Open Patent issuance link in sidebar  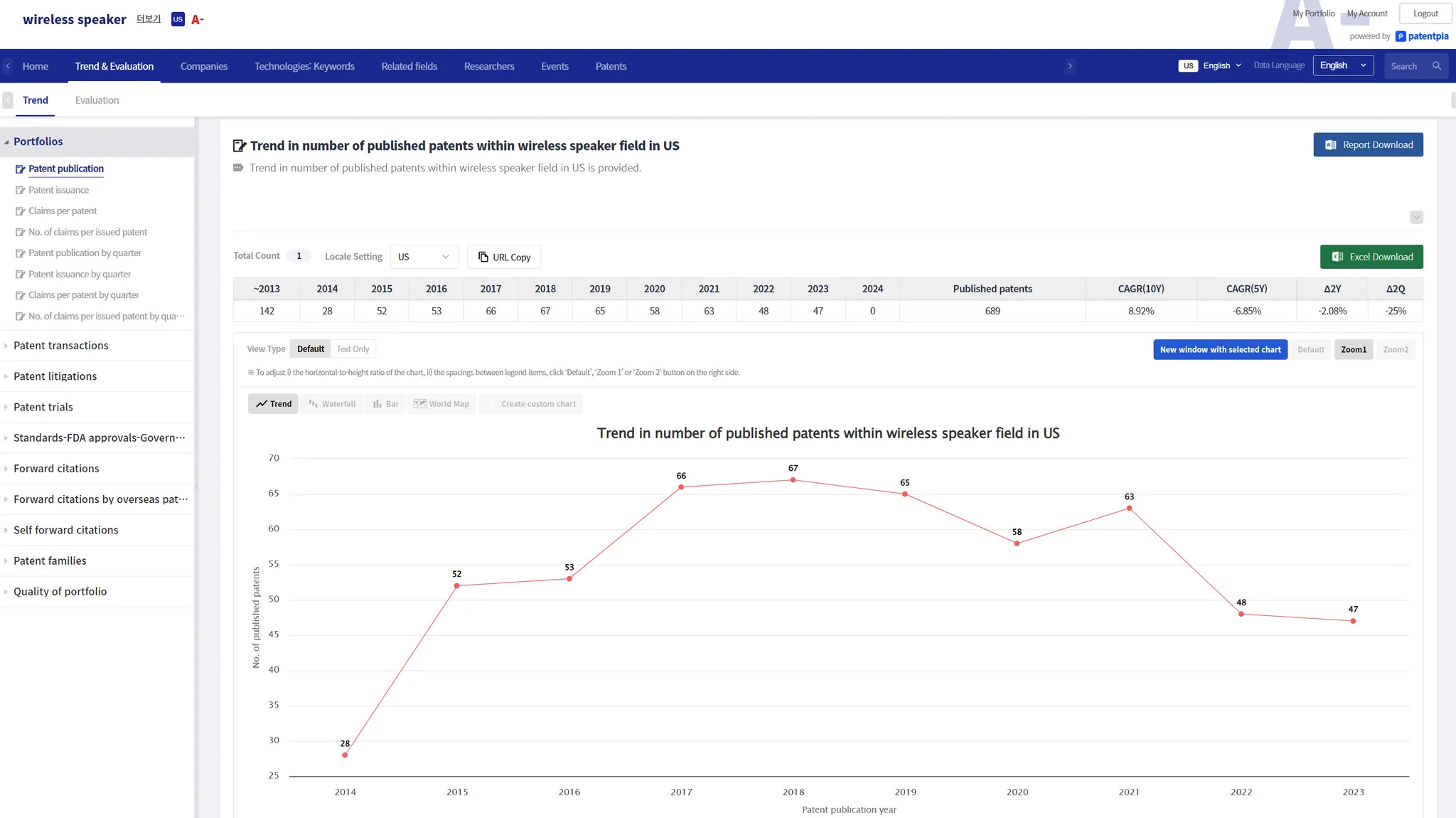[58, 190]
